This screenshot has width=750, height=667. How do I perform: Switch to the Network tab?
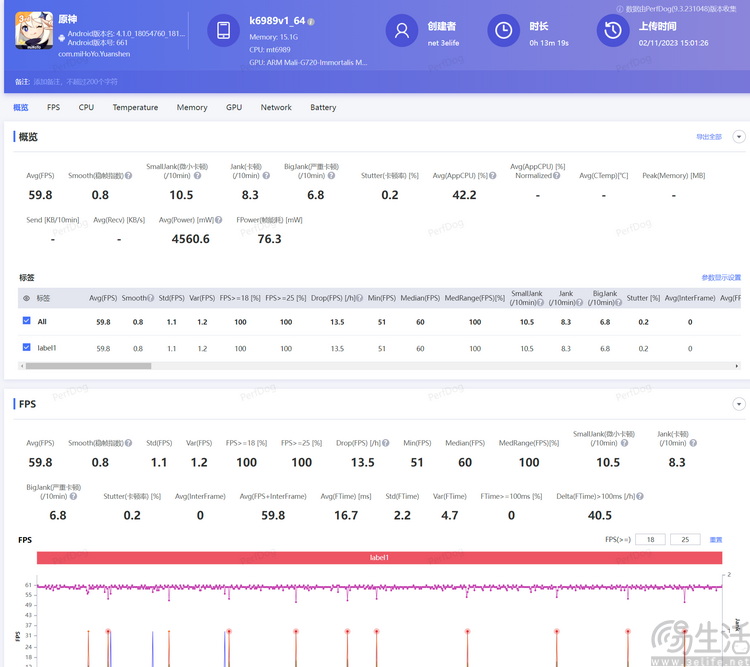pyautogui.click(x=276, y=107)
